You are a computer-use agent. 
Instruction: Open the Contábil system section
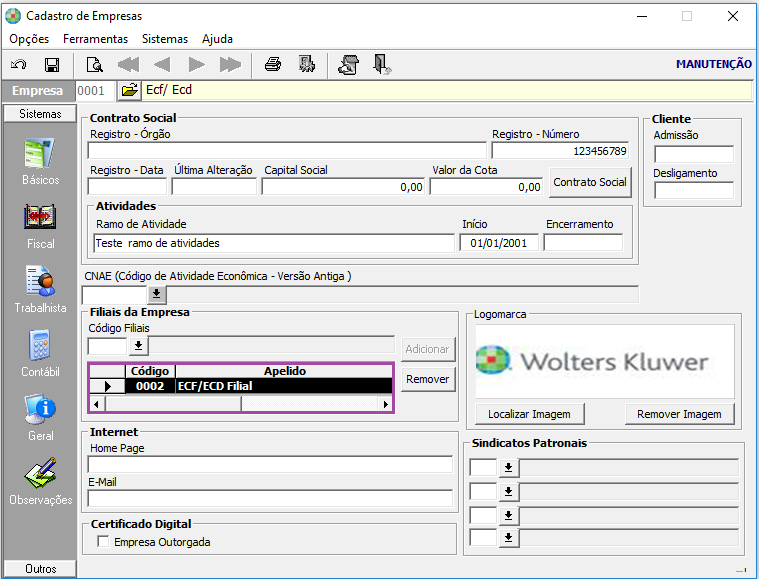(x=40, y=354)
